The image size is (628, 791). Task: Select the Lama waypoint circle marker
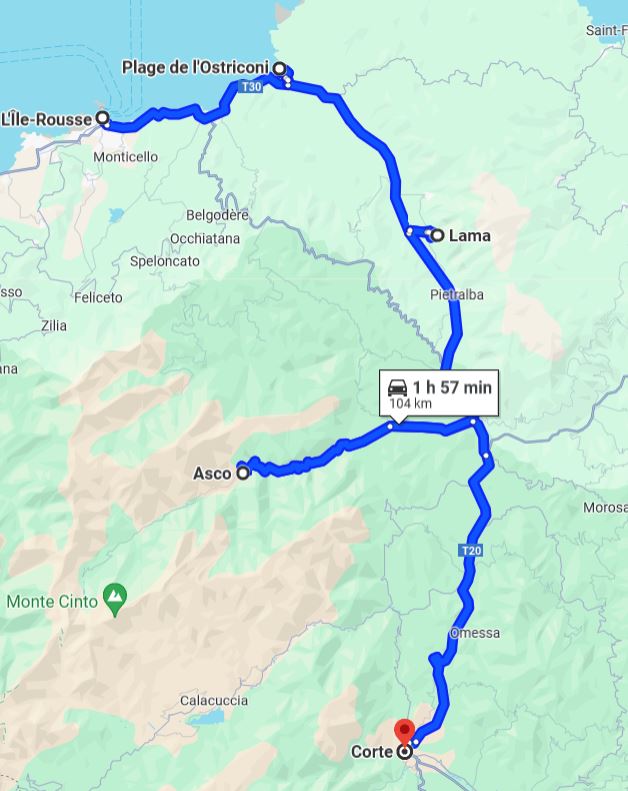pyautogui.click(x=437, y=235)
